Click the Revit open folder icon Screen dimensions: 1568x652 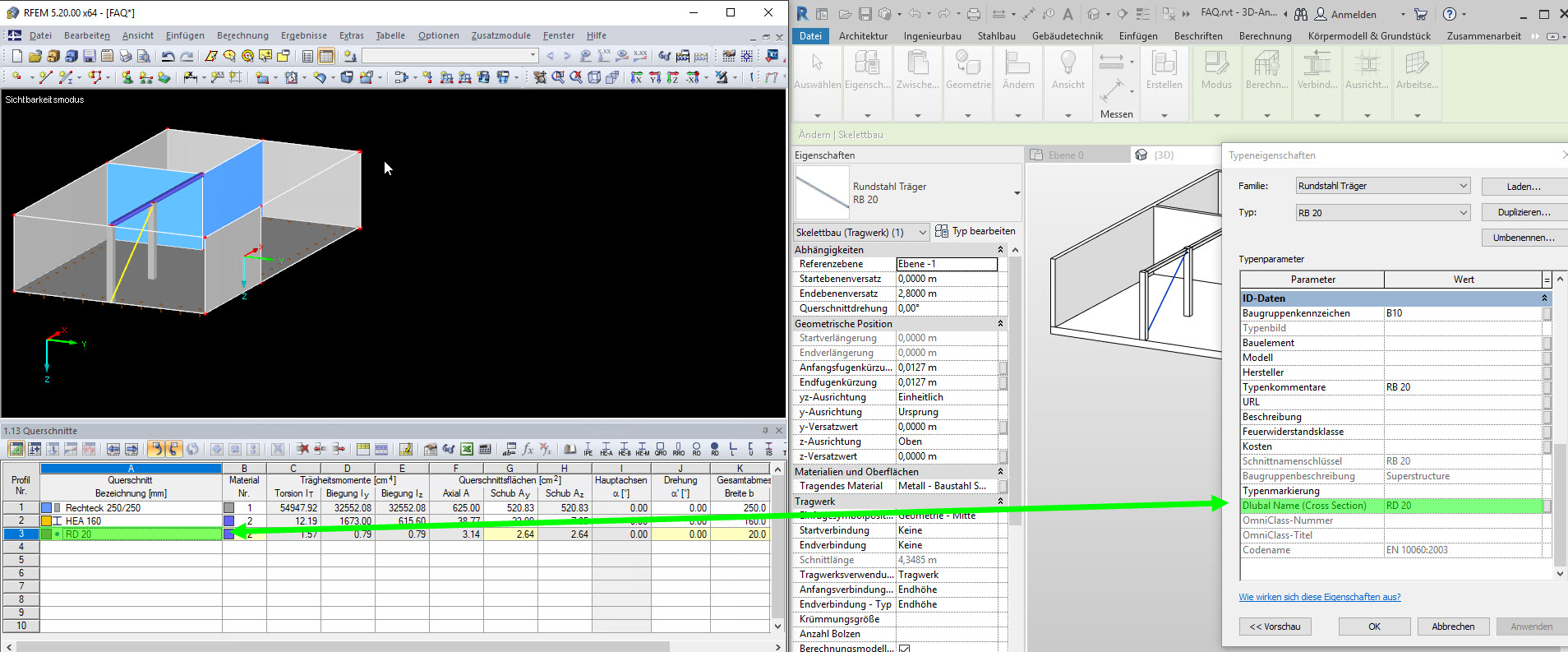tap(845, 14)
